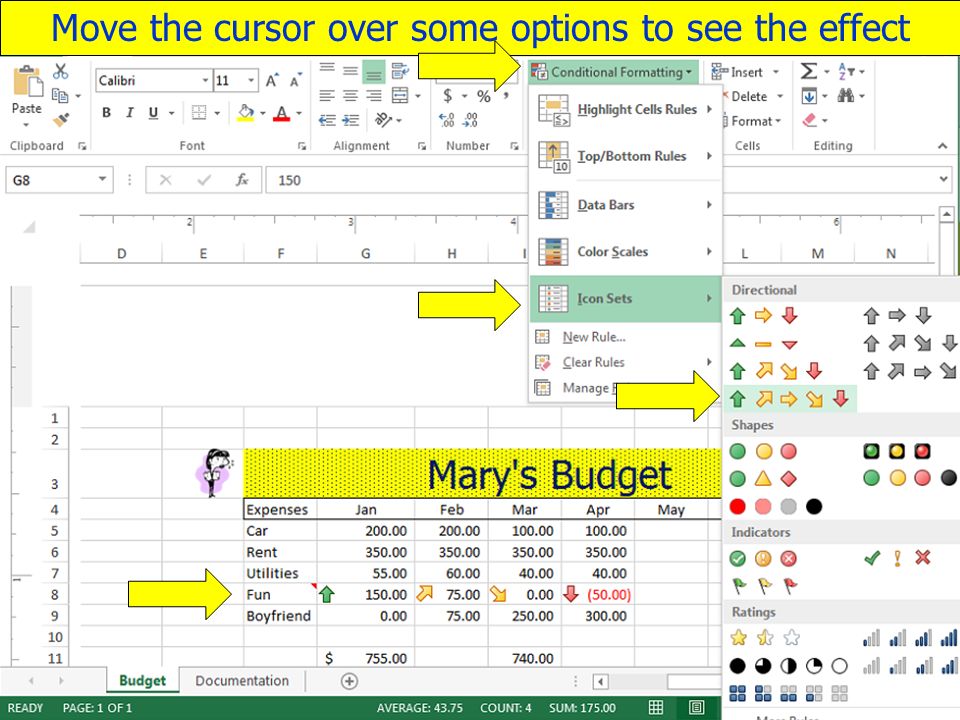Click the red Font Color A
The height and width of the screenshot is (720, 960).
coord(282,113)
